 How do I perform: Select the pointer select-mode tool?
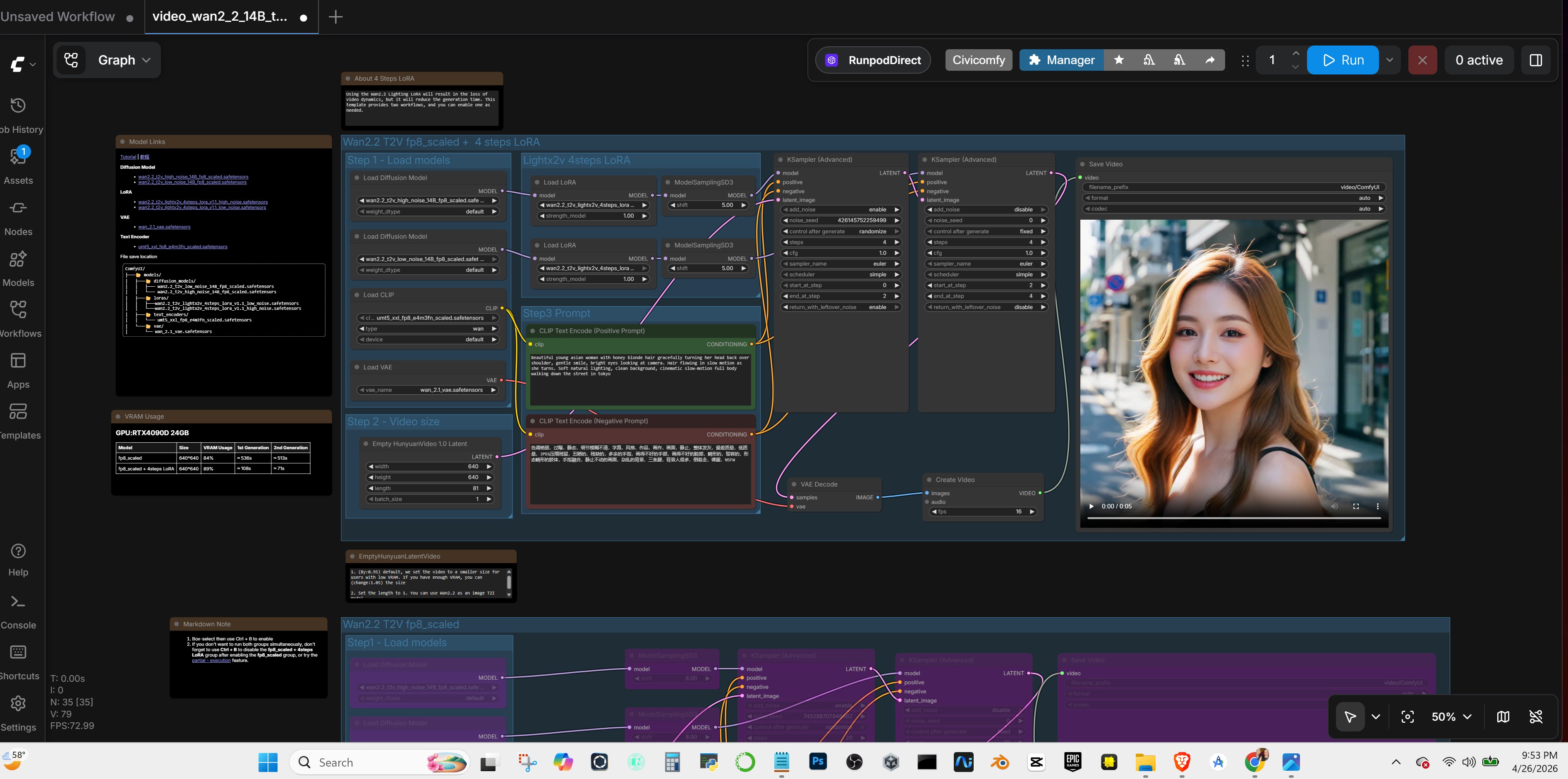(x=1350, y=716)
